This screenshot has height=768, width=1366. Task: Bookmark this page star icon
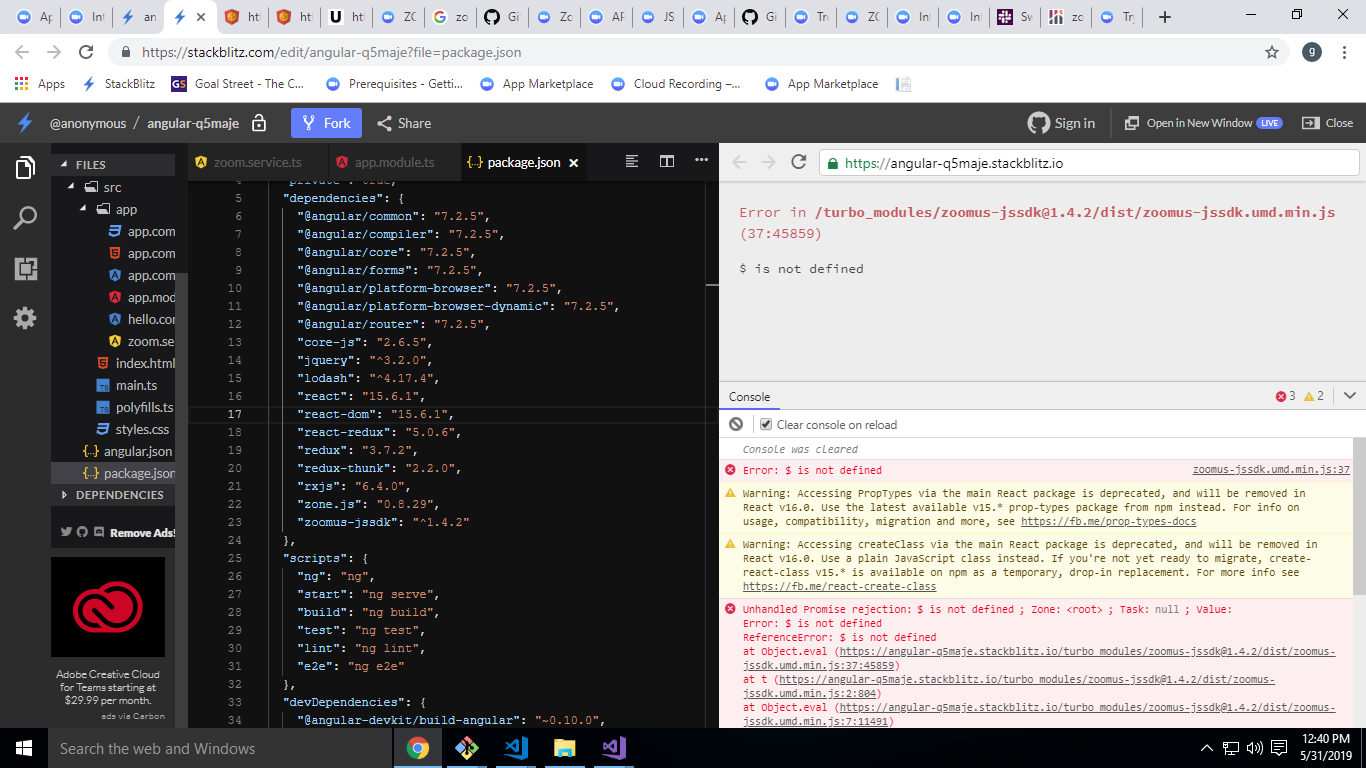pyautogui.click(x=1272, y=52)
